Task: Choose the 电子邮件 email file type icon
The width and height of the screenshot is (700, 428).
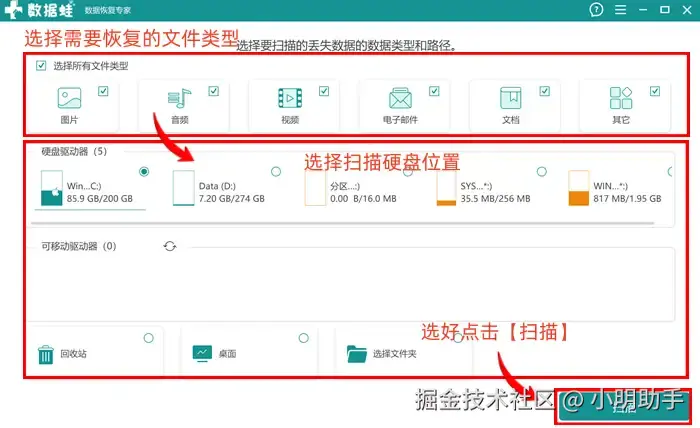Action: point(400,98)
